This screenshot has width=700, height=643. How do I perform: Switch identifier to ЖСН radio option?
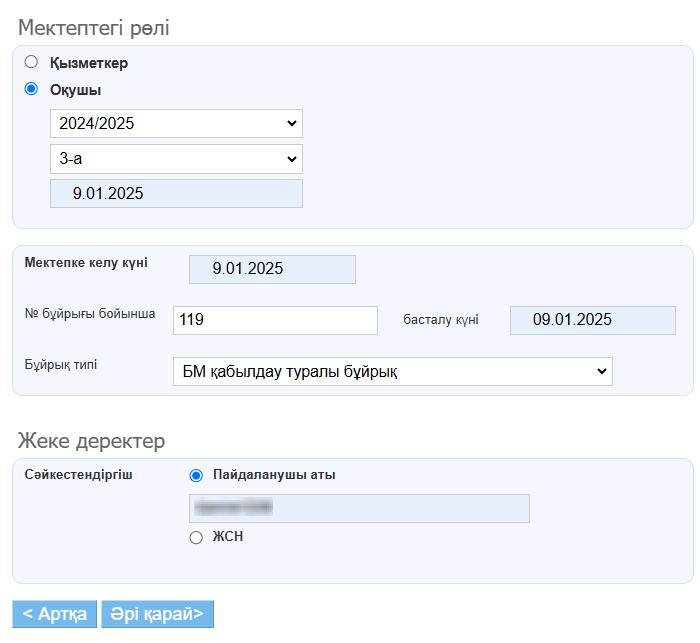[196, 537]
